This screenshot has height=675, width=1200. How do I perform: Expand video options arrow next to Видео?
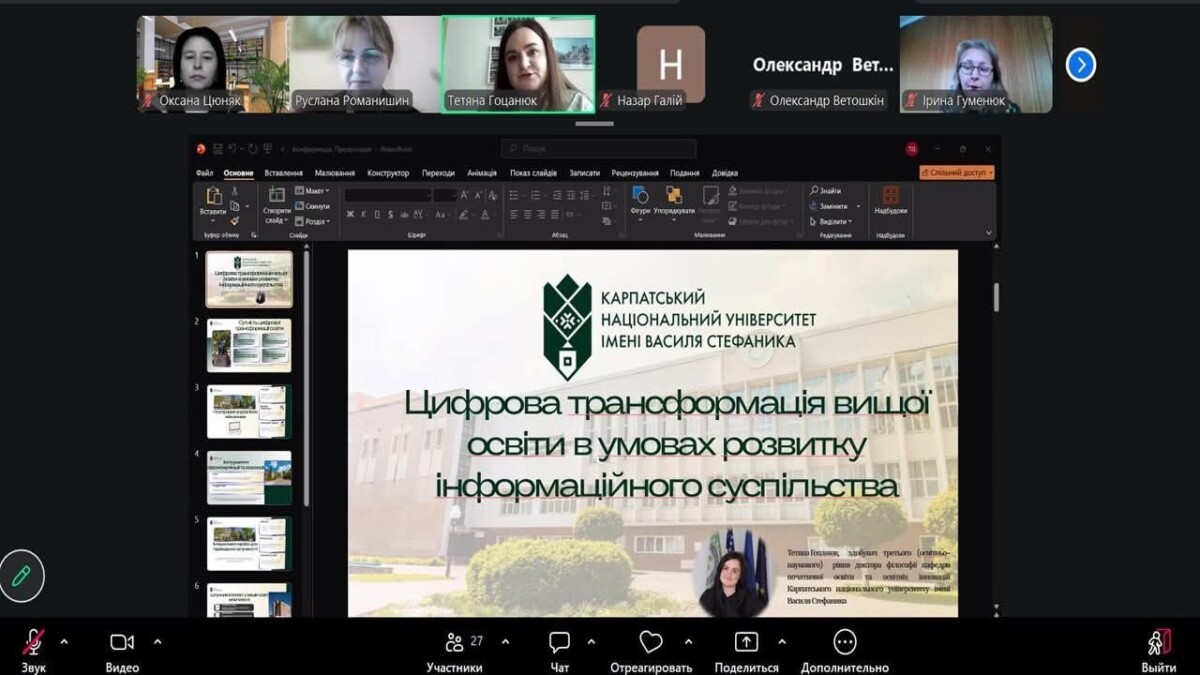157,641
